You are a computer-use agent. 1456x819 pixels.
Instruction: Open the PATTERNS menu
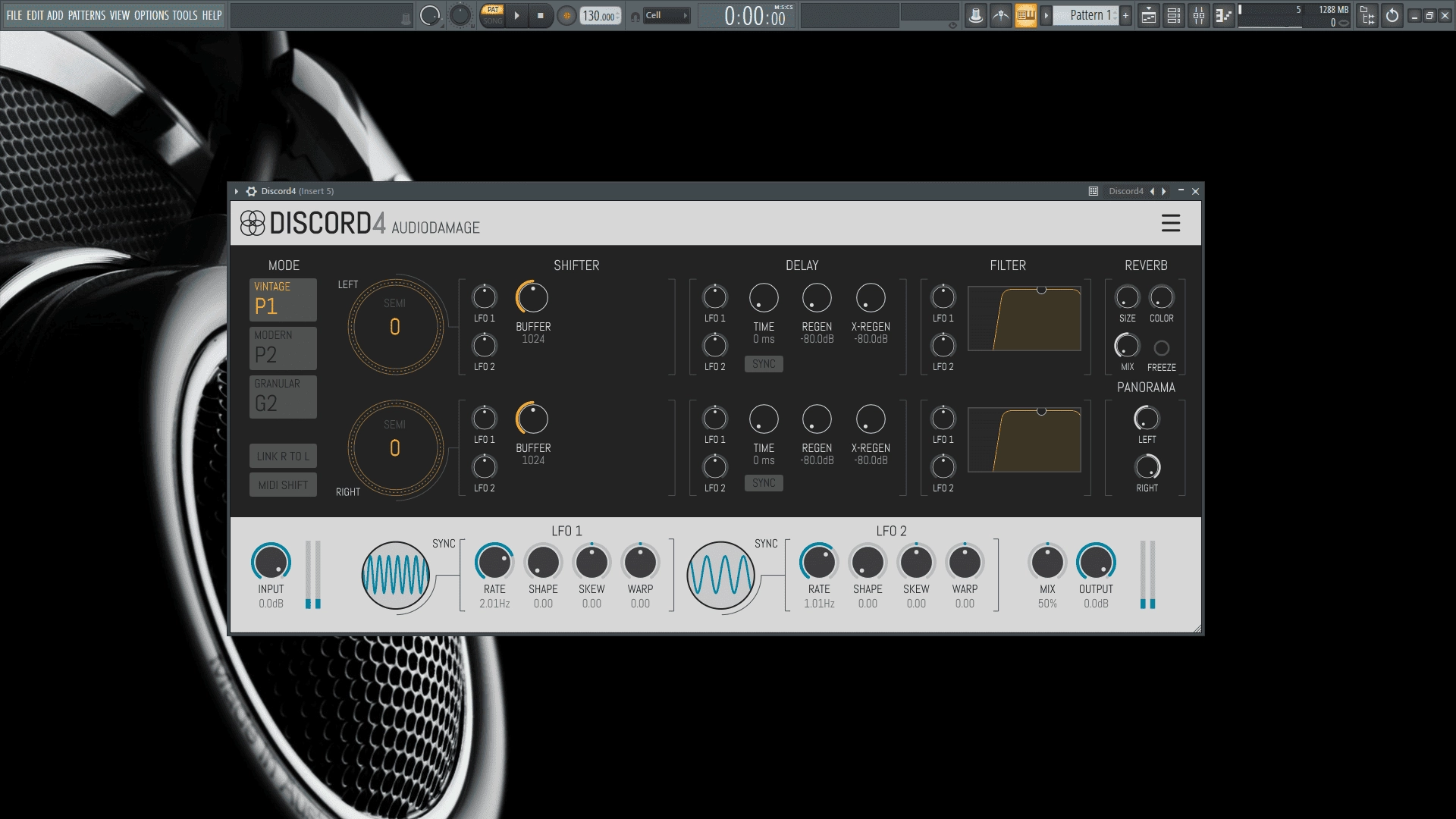tap(86, 15)
